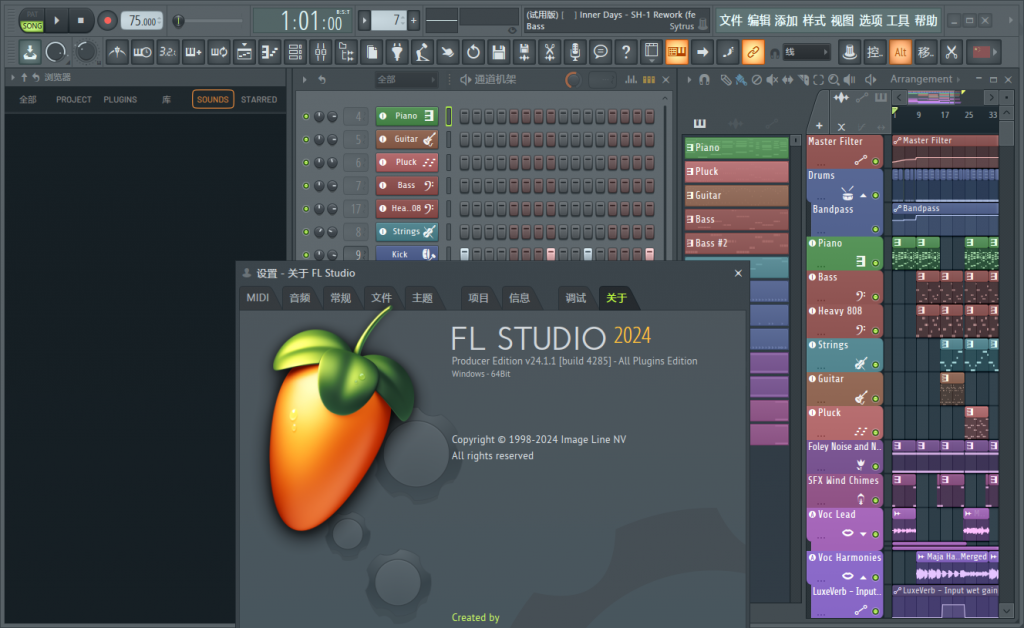Click the microphone recording icon in toolbar

pyautogui.click(x=575, y=52)
